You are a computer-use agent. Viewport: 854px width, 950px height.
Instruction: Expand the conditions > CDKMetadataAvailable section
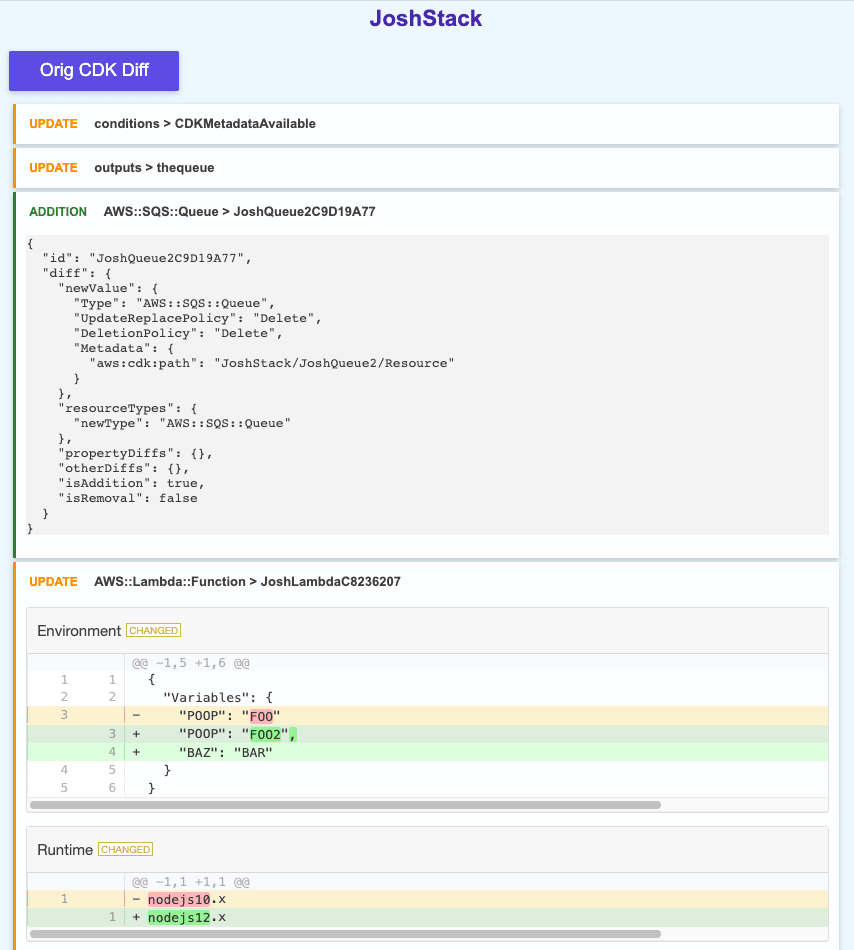[204, 124]
